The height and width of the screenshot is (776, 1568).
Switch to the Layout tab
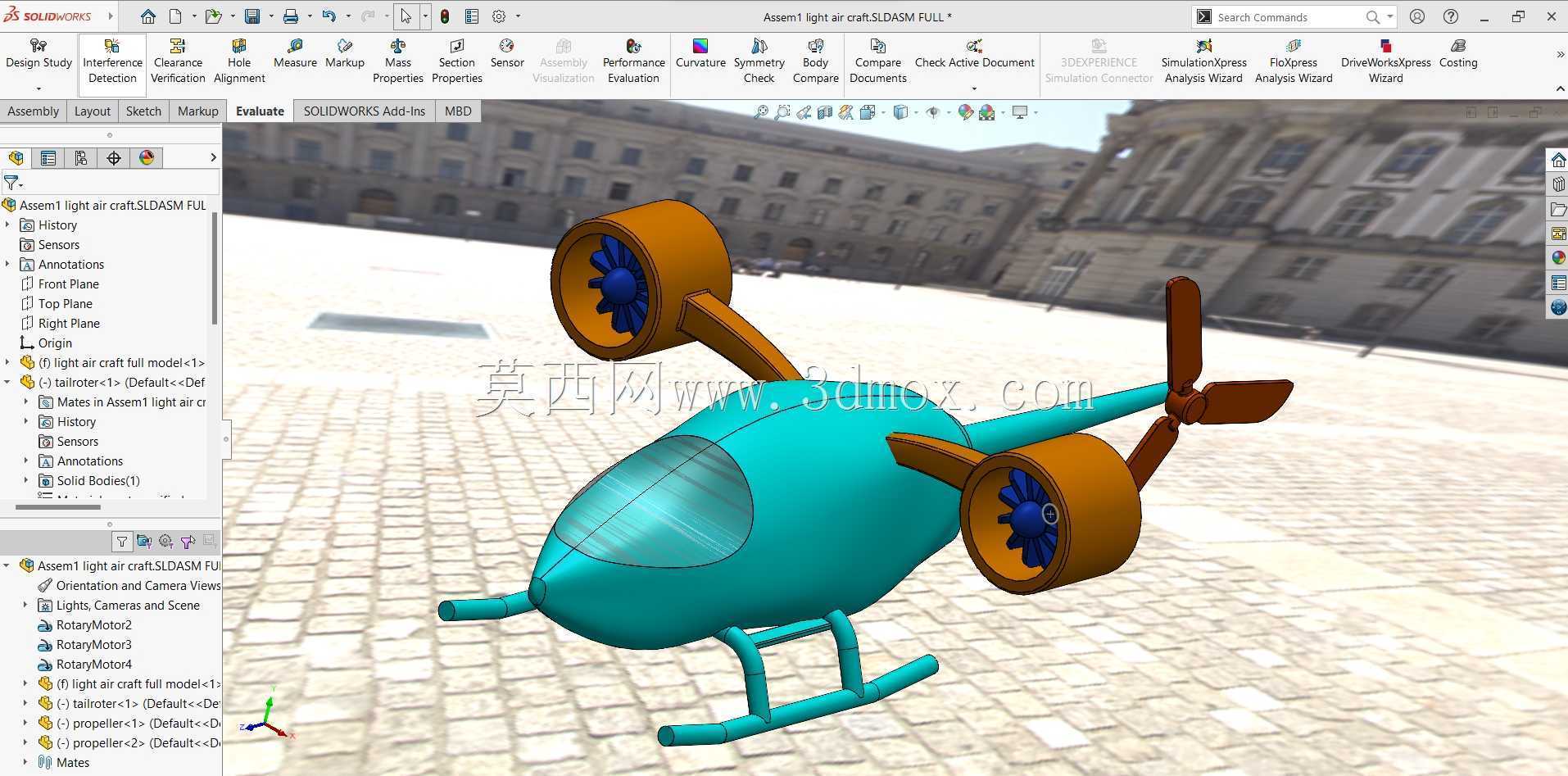pyautogui.click(x=92, y=111)
